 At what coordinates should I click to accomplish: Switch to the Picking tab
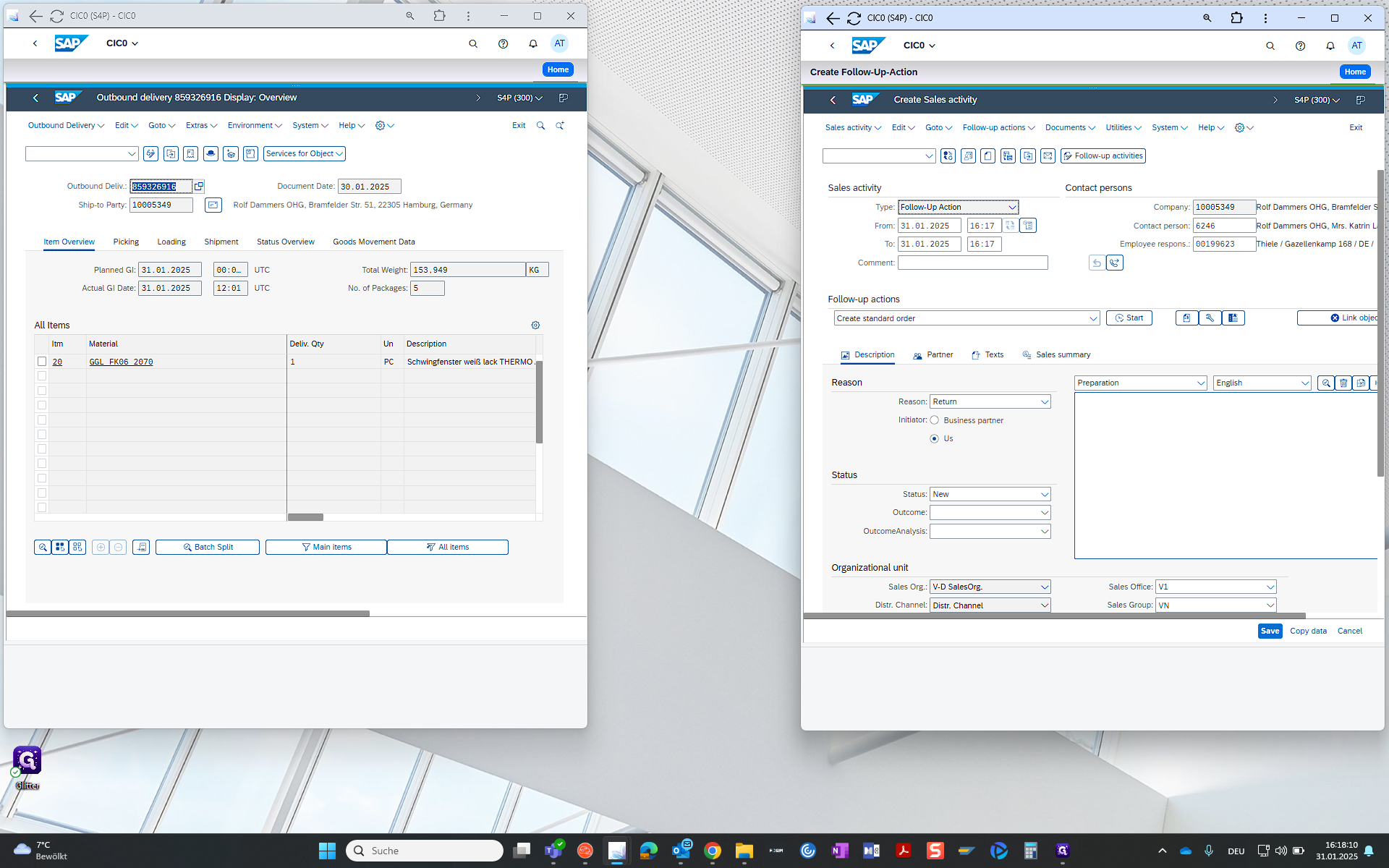tap(126, 242)
